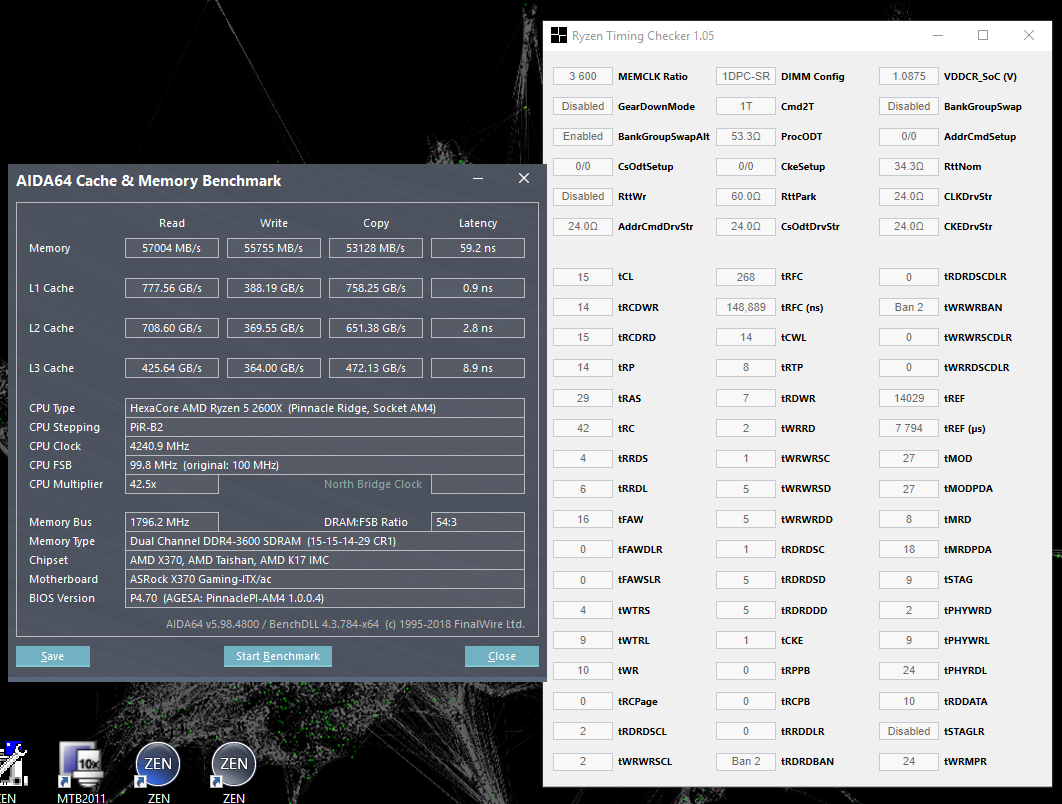The width and height of the screenshot is (1062, 804).
Task: Click the tWRWRBAN value Ban 2
Action: tap(908, 307)
